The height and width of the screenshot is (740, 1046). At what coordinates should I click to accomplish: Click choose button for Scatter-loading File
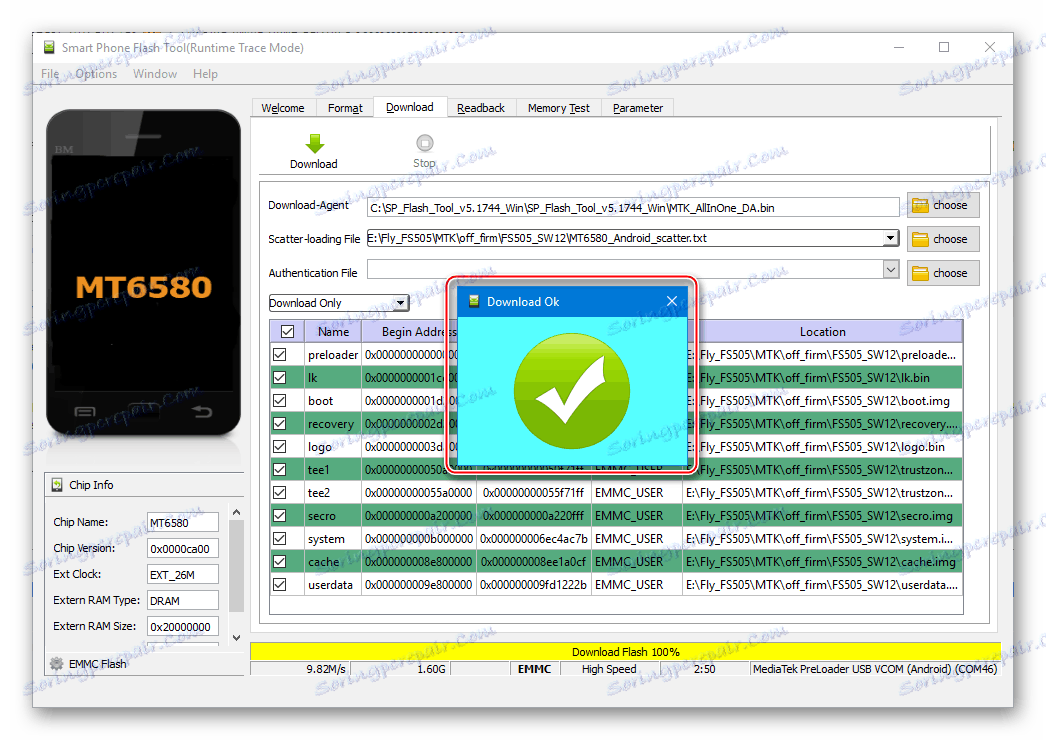coord(943,239)
